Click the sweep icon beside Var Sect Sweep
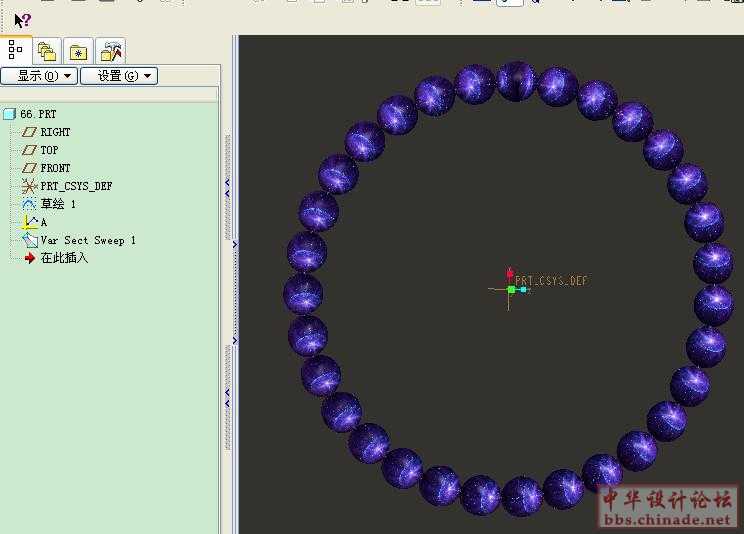This screenshot has height=534, width=744. coord(30,240)
